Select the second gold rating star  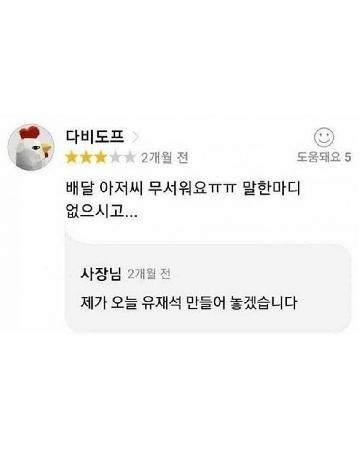[86, 157]
